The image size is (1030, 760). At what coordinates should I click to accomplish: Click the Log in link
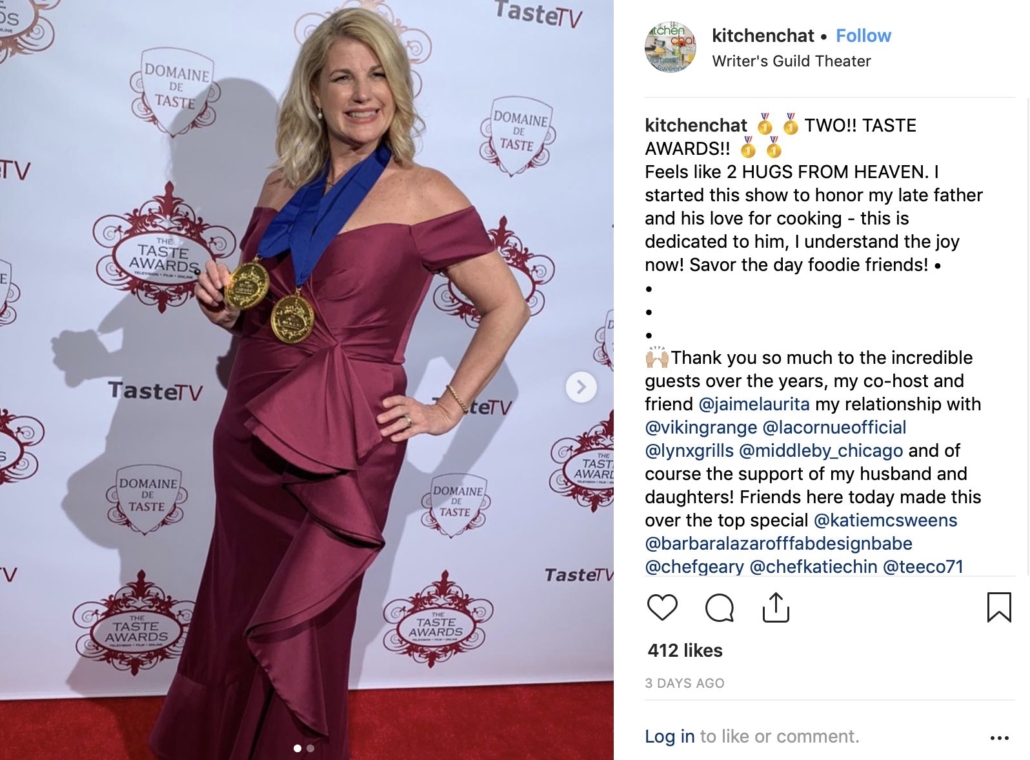click(669, 736)
